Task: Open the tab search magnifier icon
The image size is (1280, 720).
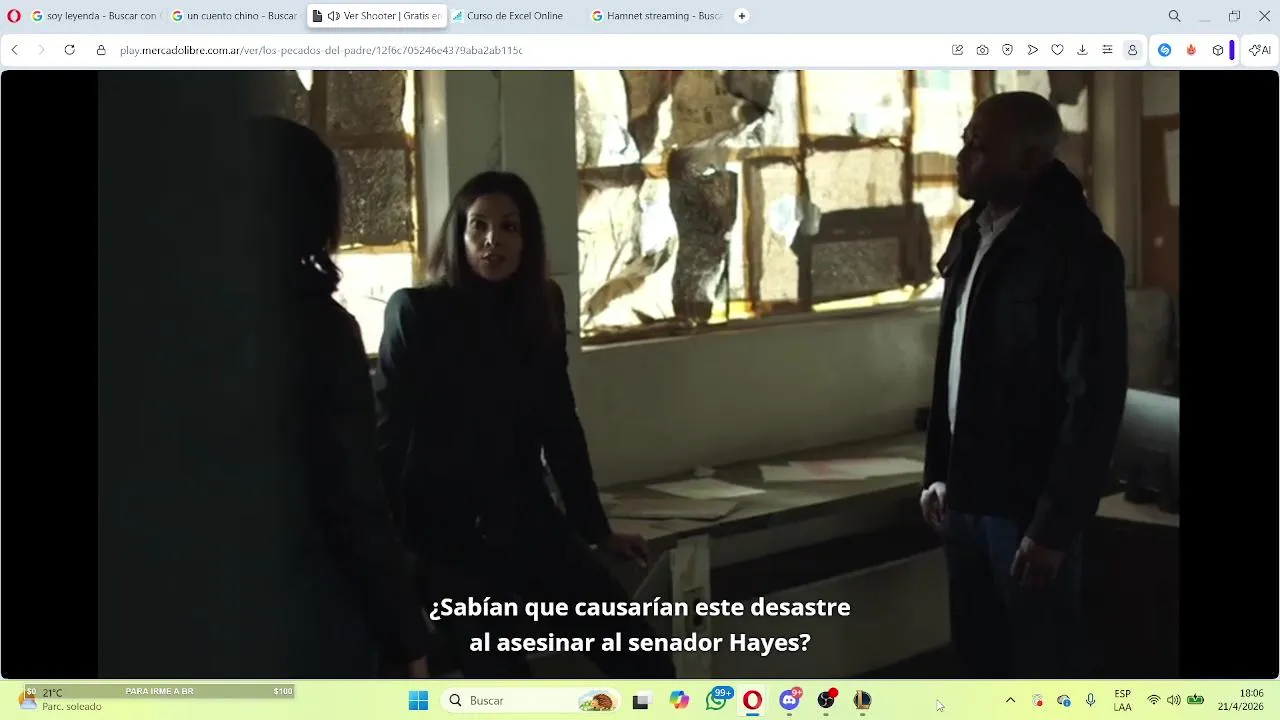Action: coord(1175,16)
